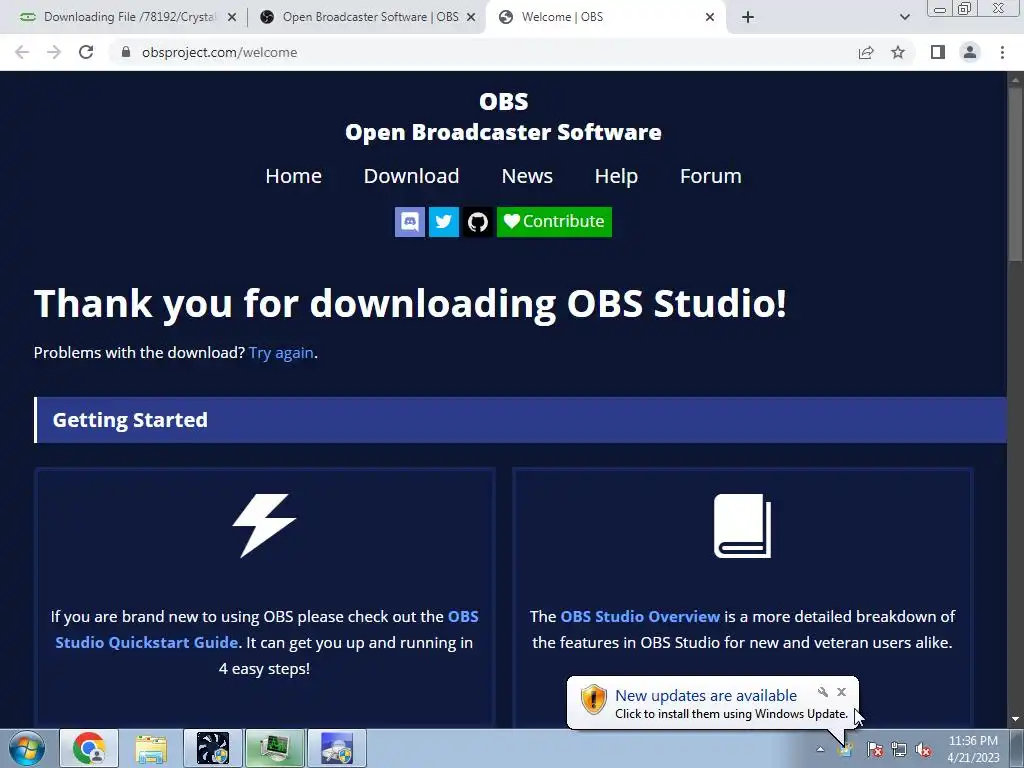
Task: Click the scrollbar down arrow
Action: pyautogui.click(x=1016, y=720)
